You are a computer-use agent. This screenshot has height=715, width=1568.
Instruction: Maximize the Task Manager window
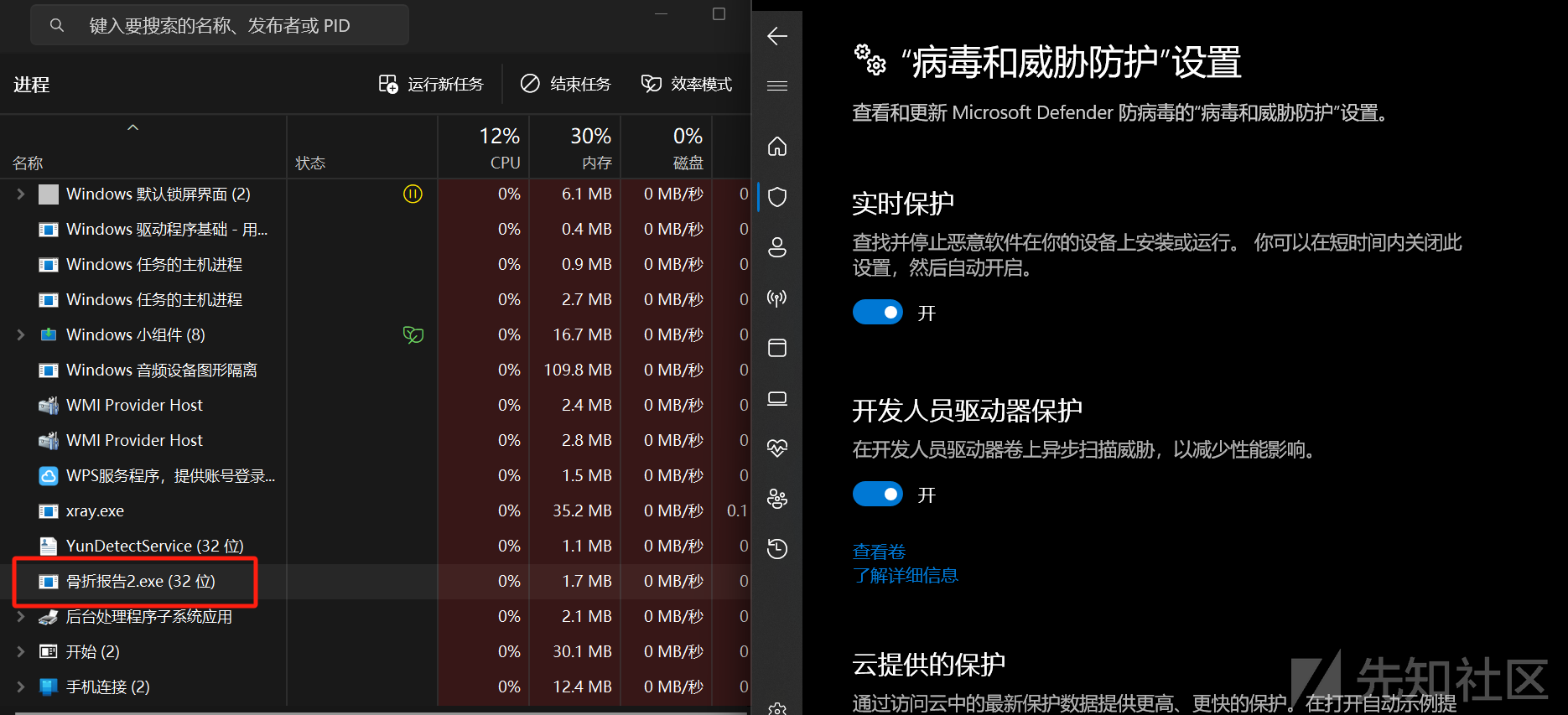[x=719, y=13]
